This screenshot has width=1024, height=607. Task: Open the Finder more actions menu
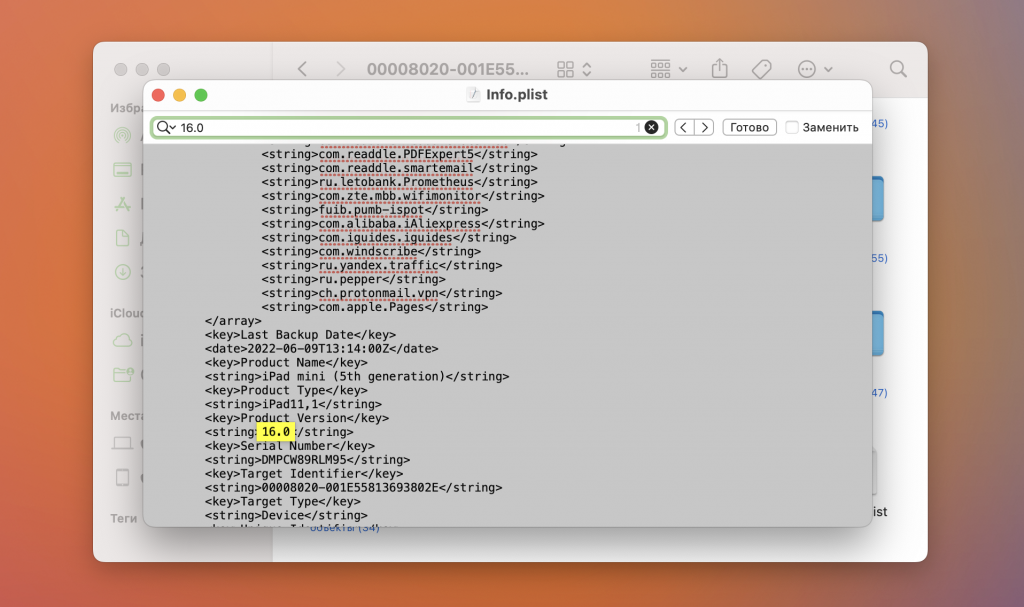814,69
